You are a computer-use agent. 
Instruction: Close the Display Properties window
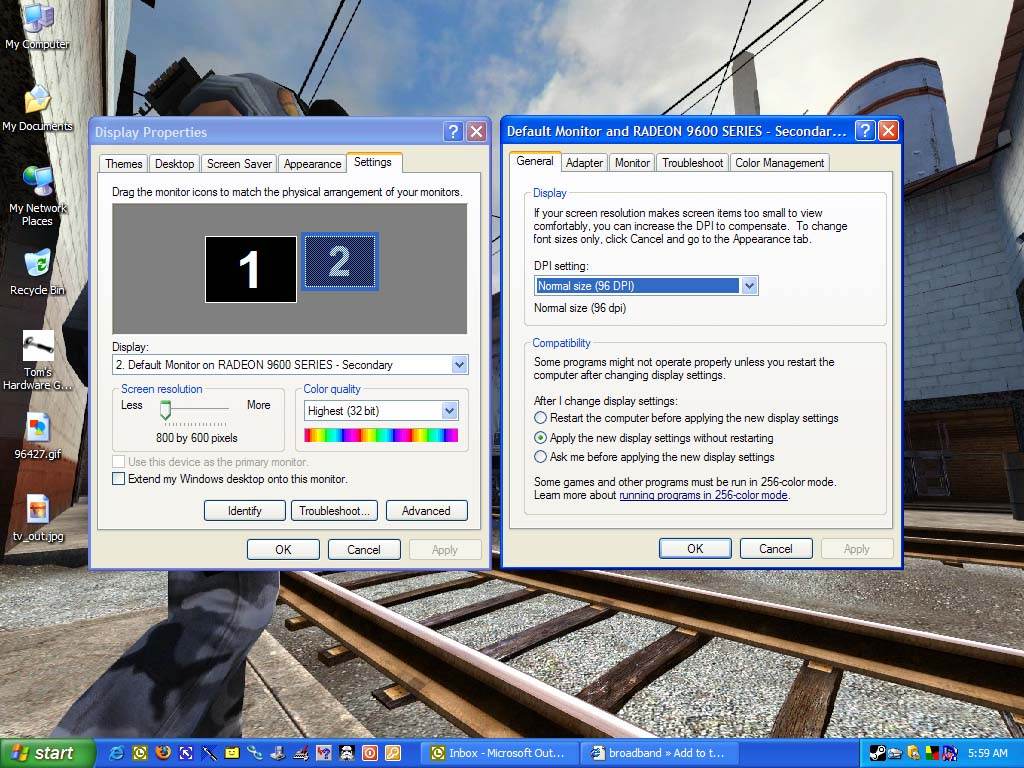click(477, 131)
